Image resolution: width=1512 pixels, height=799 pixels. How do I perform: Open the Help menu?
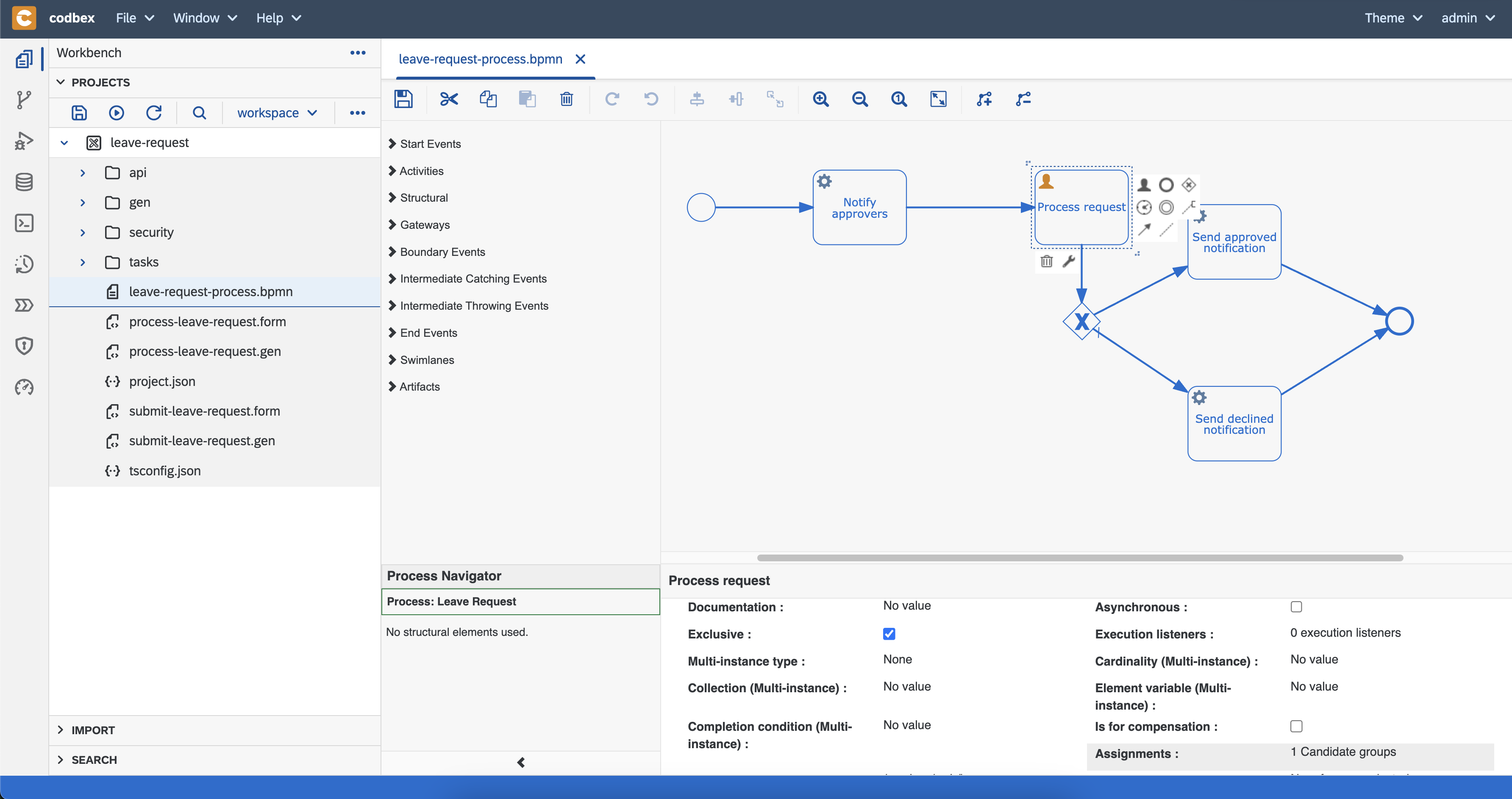pyautogui.click(x=279, y=18)
